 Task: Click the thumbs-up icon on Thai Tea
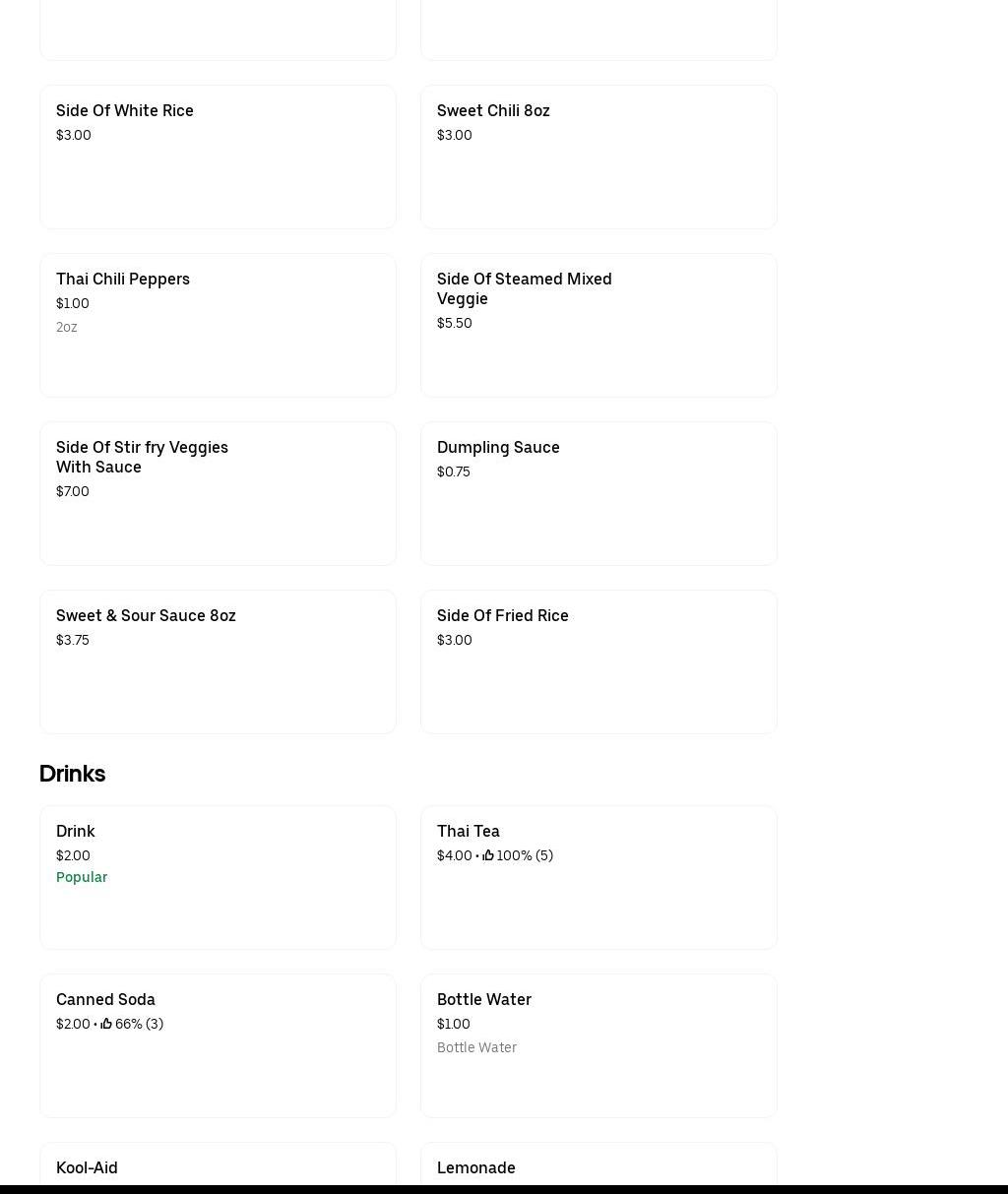click(x=488, y=855)
